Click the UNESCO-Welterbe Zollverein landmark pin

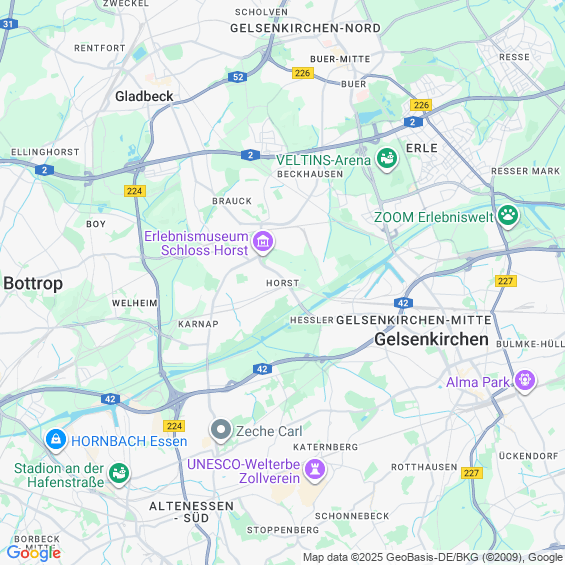pyautogui.click(x=315, y=470)
